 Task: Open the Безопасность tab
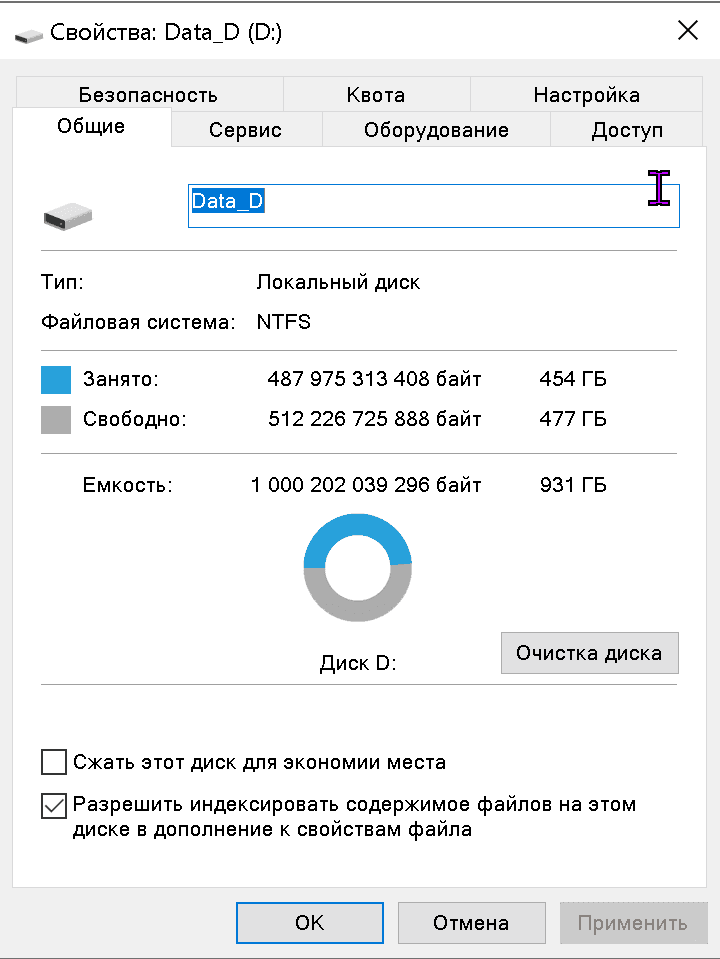click(x=148, y=95)
